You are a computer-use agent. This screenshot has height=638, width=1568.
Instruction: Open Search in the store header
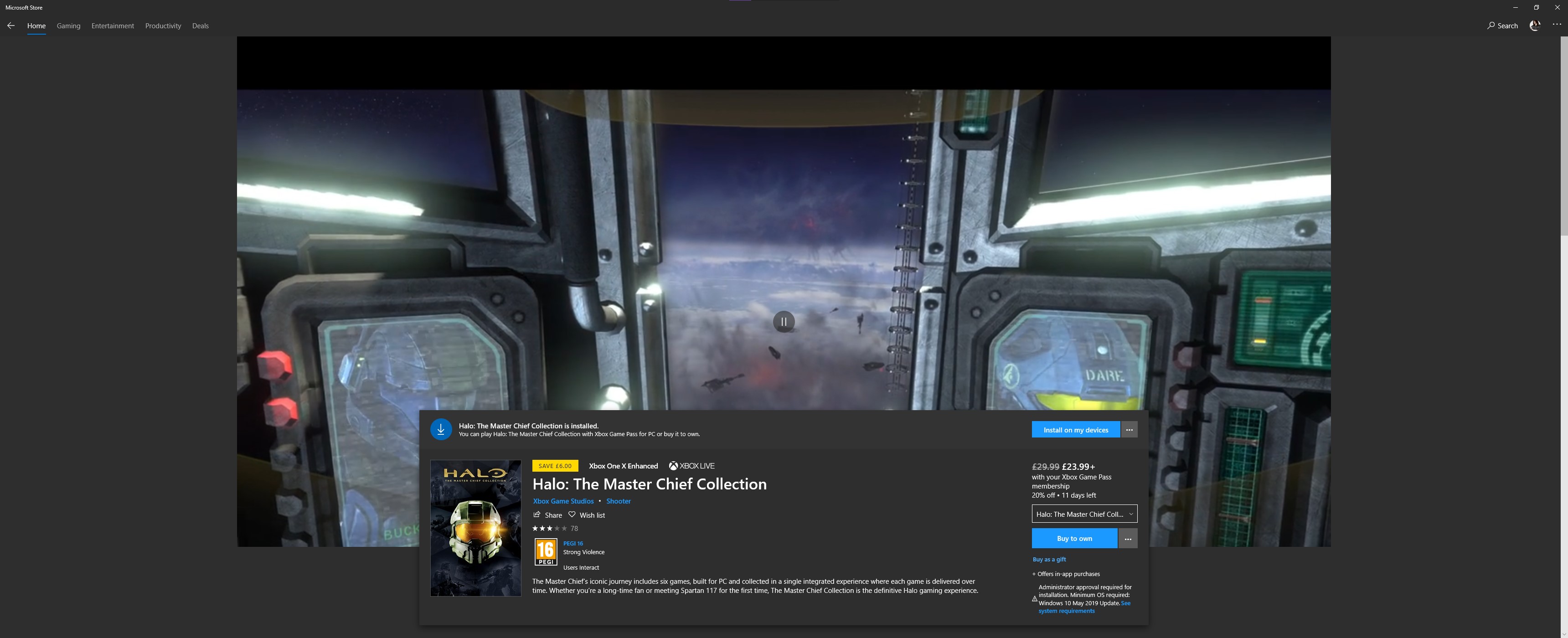1502,26
